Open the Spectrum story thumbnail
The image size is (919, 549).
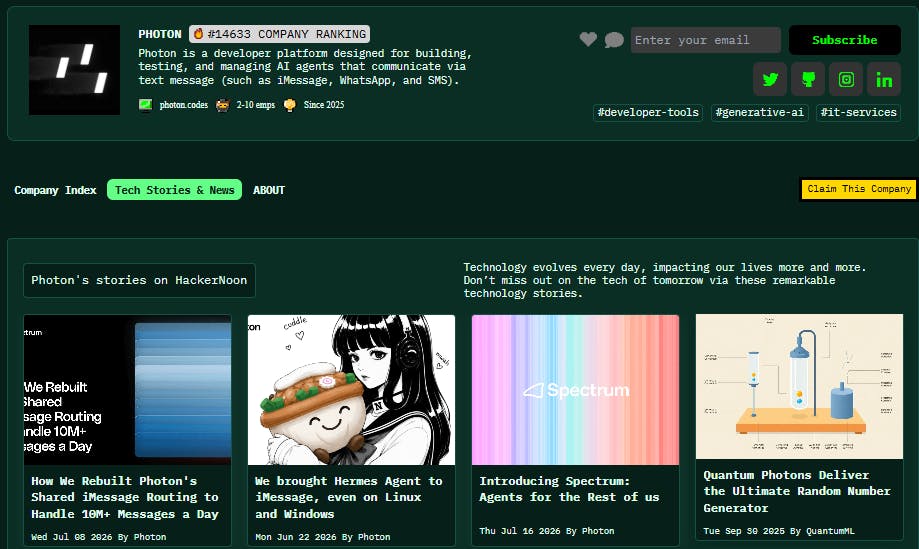[x=576, y=390]
